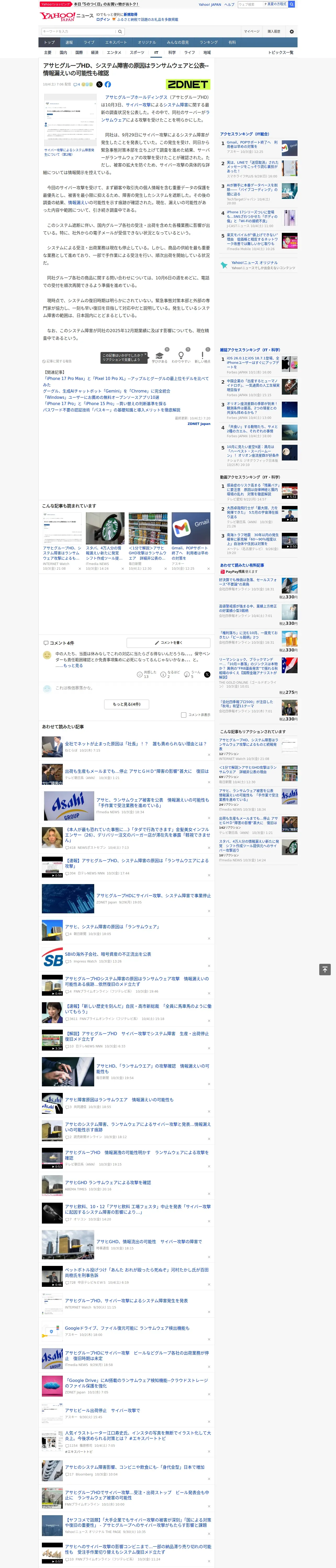Open the 購入履歴 link
Viewport: 336px width, 1568px height.
tap(274, 31)
